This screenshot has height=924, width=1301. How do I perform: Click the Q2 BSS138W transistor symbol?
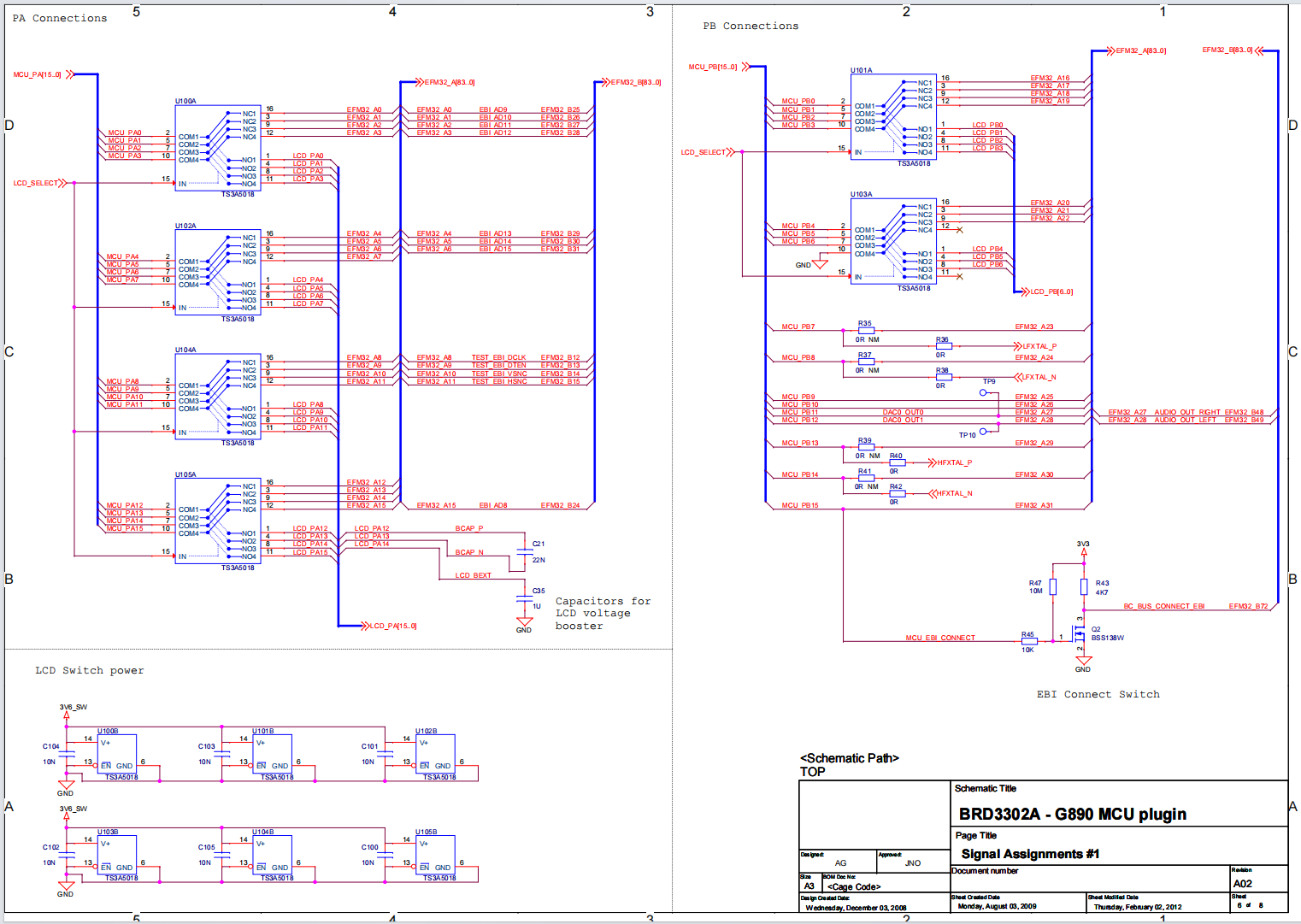(1079, 635)
